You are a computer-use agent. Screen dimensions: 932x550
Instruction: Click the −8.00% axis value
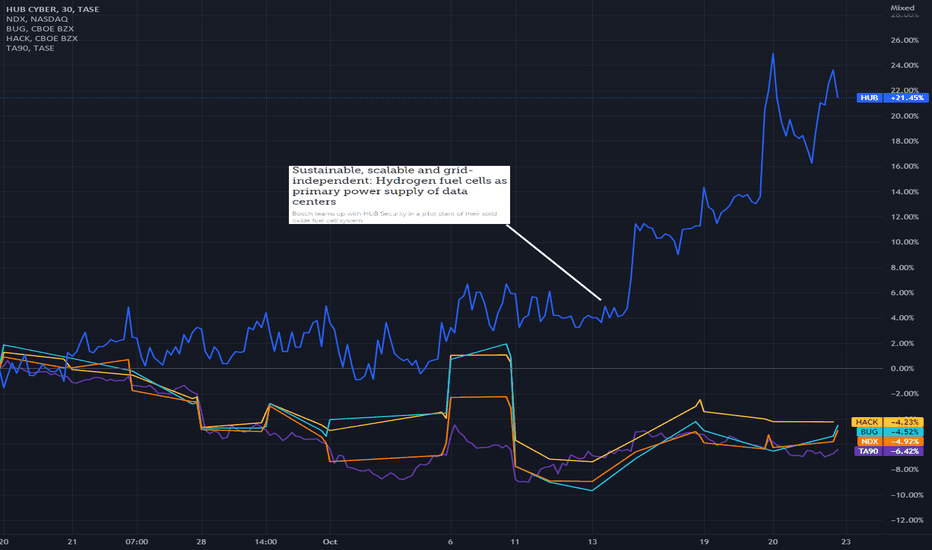[906, 469]
